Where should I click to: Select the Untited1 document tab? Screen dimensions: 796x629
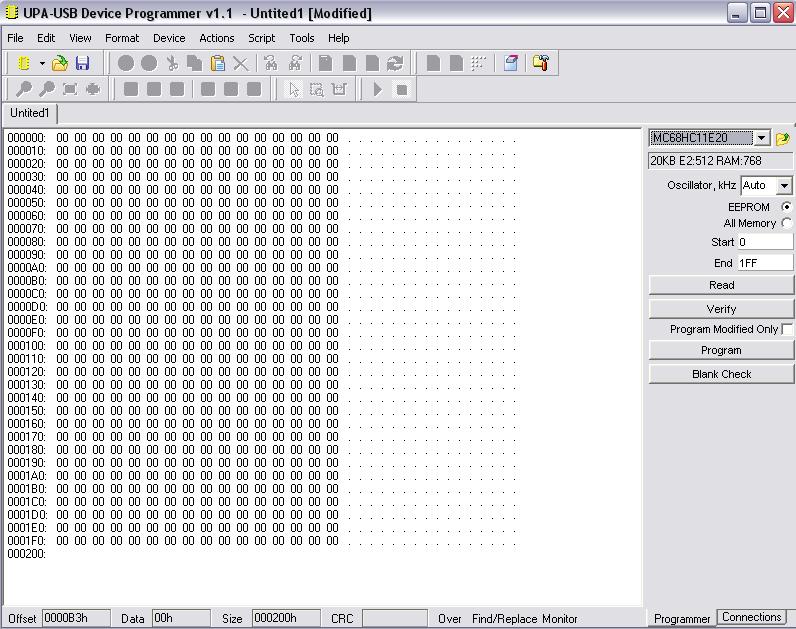tap(30, 113)
